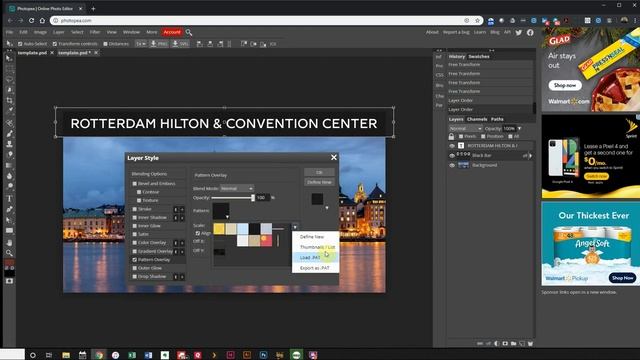Screen dimensions: 640x360
Task: Uncheck the Pattern Overlay checkbox
Action: pyautogui.click(x=134, y=260)
